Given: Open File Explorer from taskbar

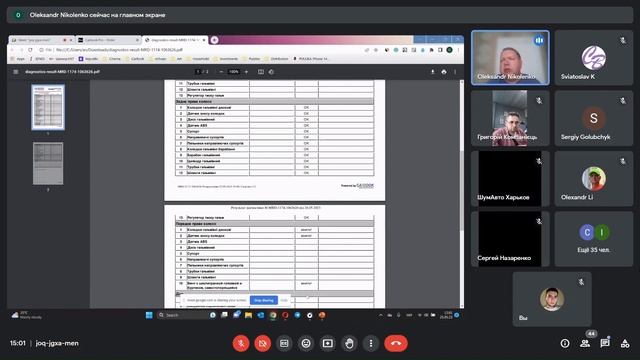Looking at the screenshot, I should (x=248, y=315).
